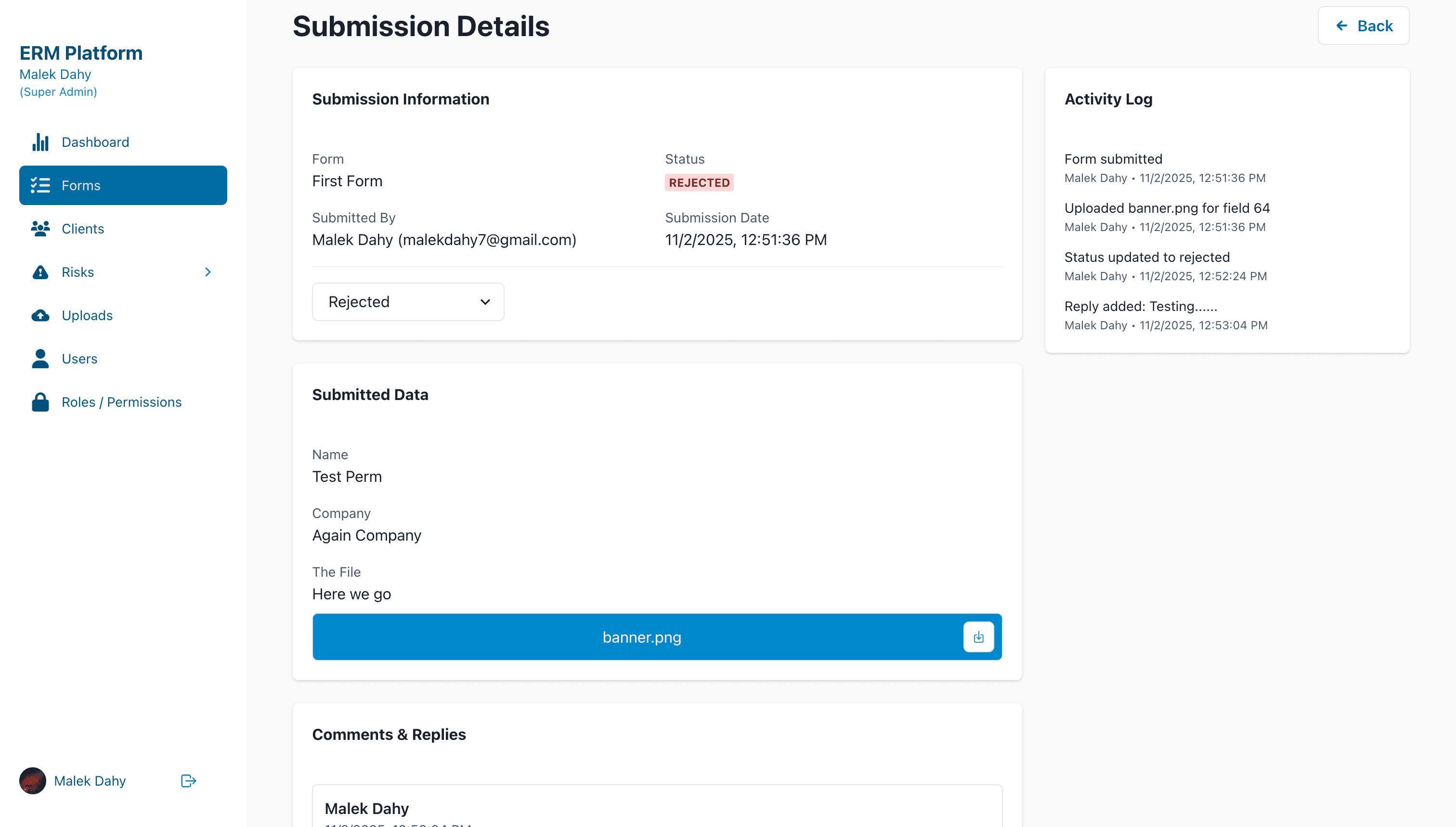Image resolution: width=1456 pixels, height=827 pixels.
Task: Click the (Super Admin) role label
Action: 59,92
